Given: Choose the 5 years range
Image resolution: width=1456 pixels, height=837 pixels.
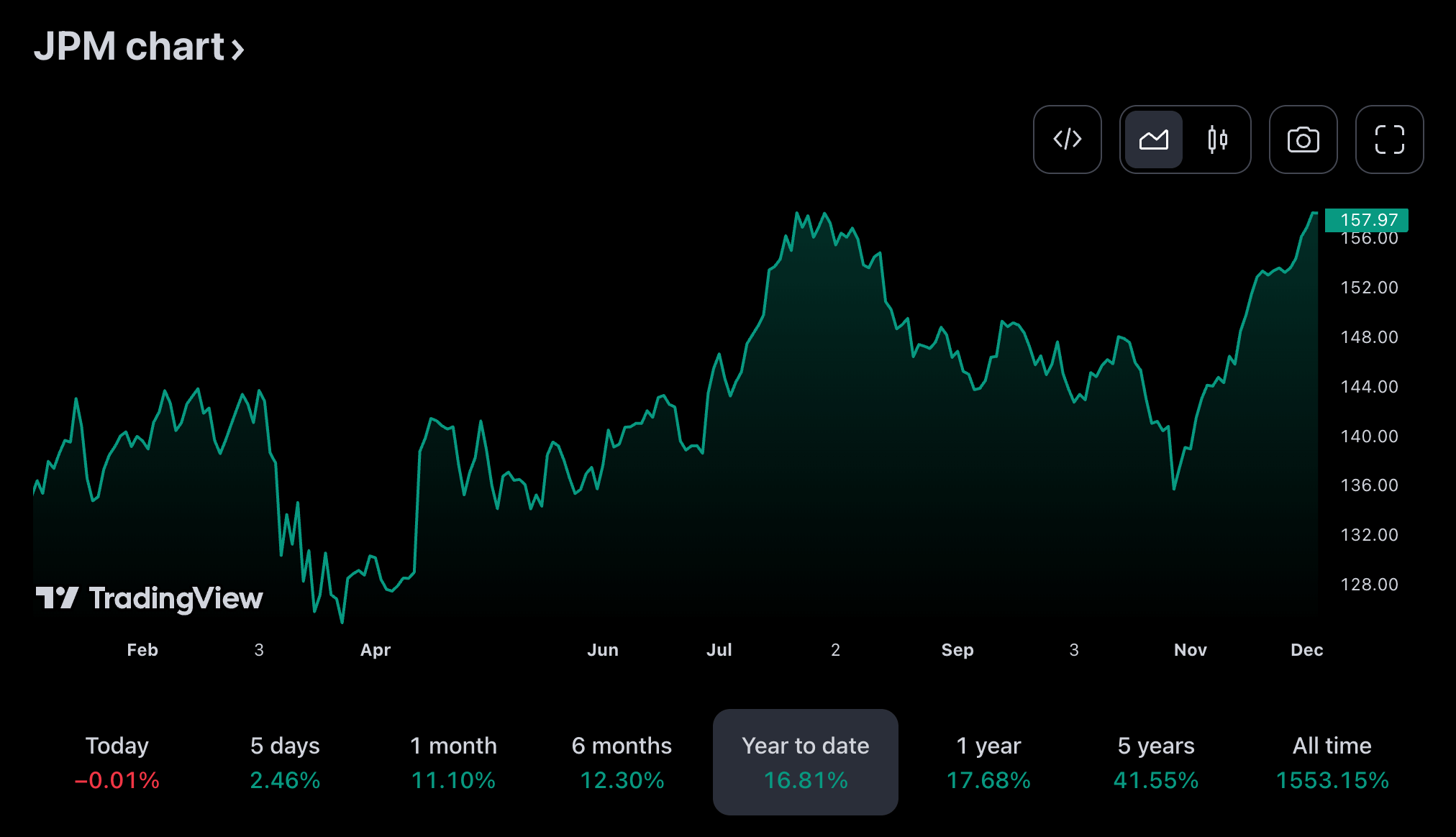Looking at the screenshot, I should (x=1156, y=761).
